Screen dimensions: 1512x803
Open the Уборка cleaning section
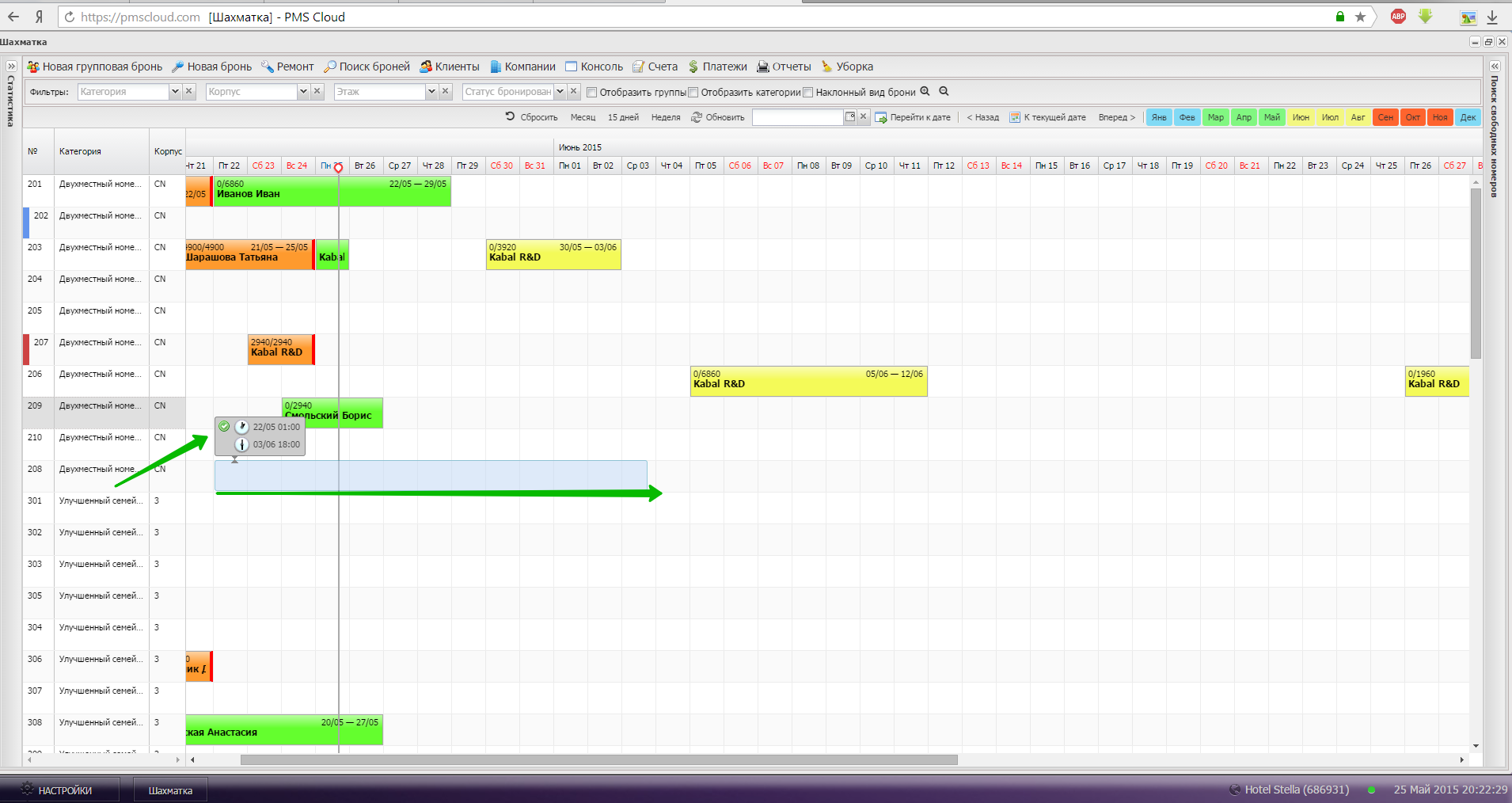click(847, 67)
